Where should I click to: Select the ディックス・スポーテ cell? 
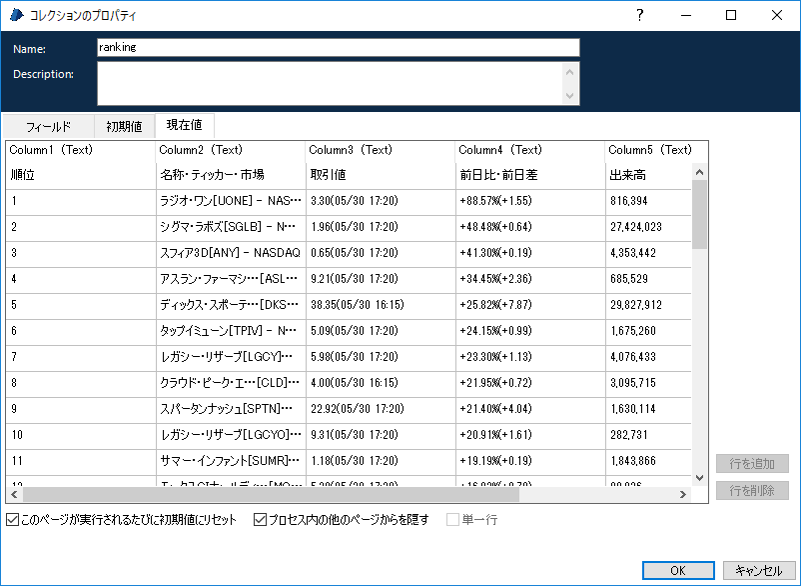tap(231, 306)
